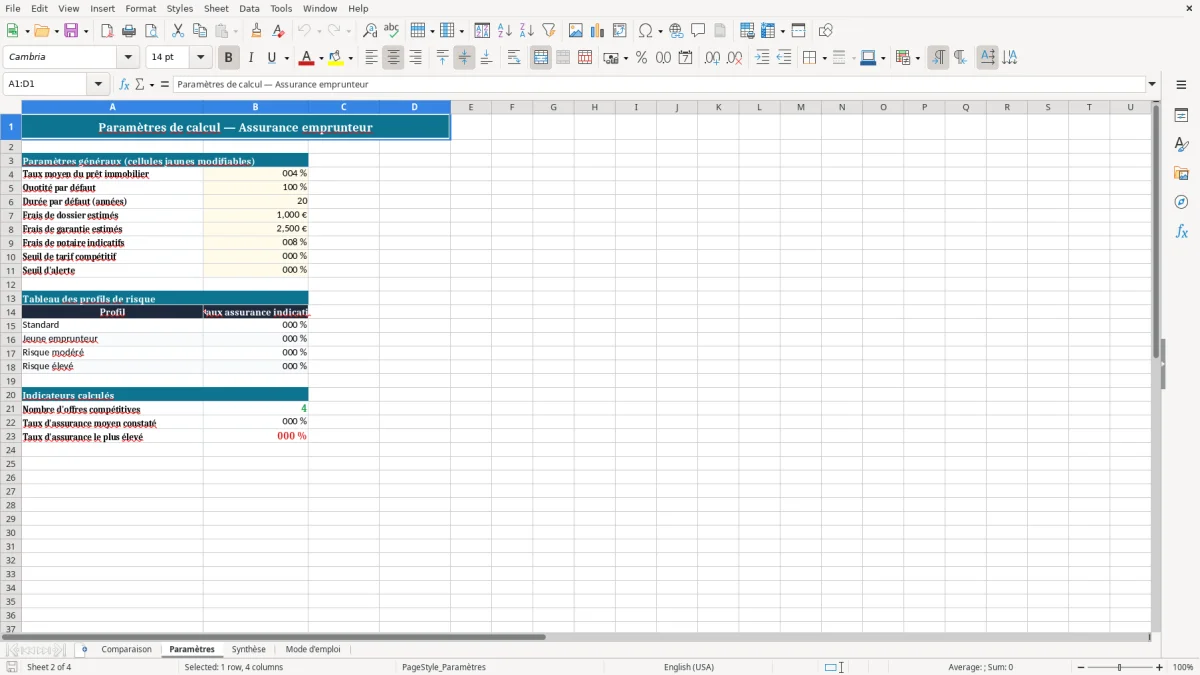The height and width of the screenshot is (675, 1200).
Task: Click the Sort Descending icon
Action: tap(527, 31)
